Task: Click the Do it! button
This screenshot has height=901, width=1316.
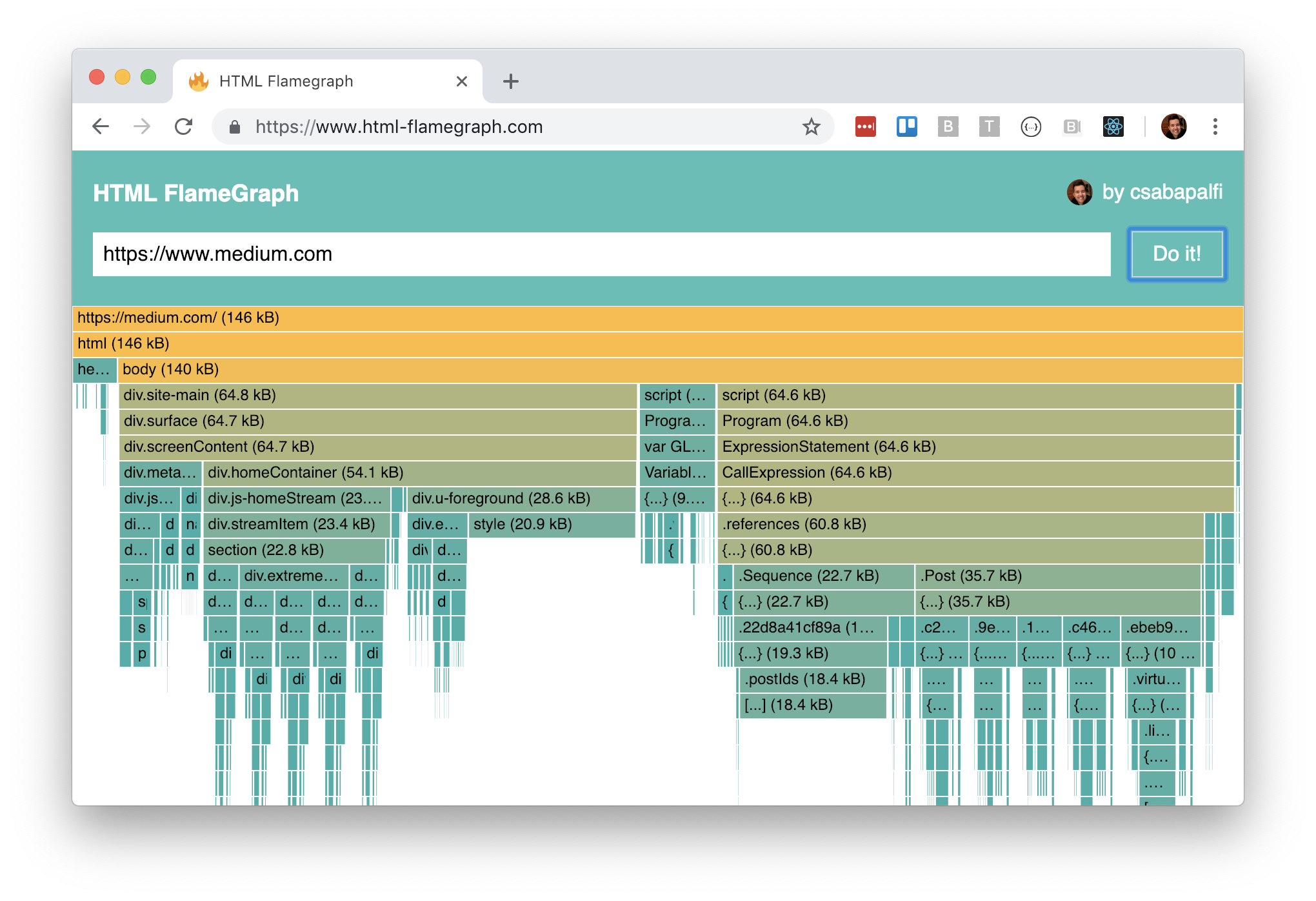Action: [x=1177, y=254]
